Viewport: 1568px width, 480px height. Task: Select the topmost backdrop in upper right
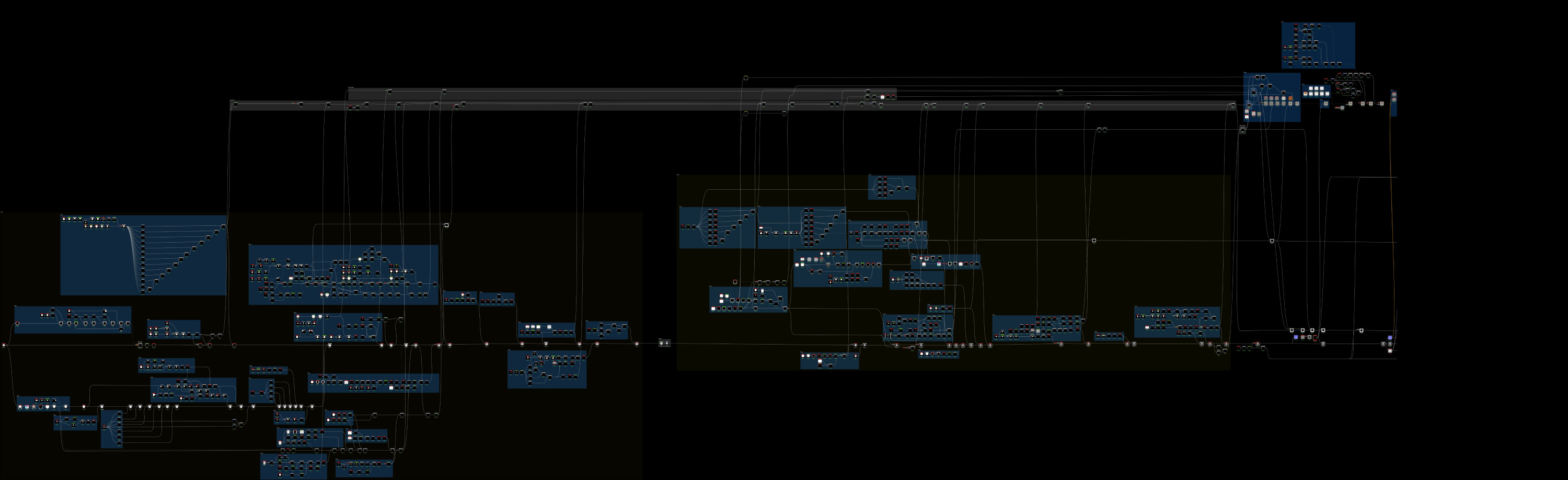pyautogui.click(x=1319, y=45)
